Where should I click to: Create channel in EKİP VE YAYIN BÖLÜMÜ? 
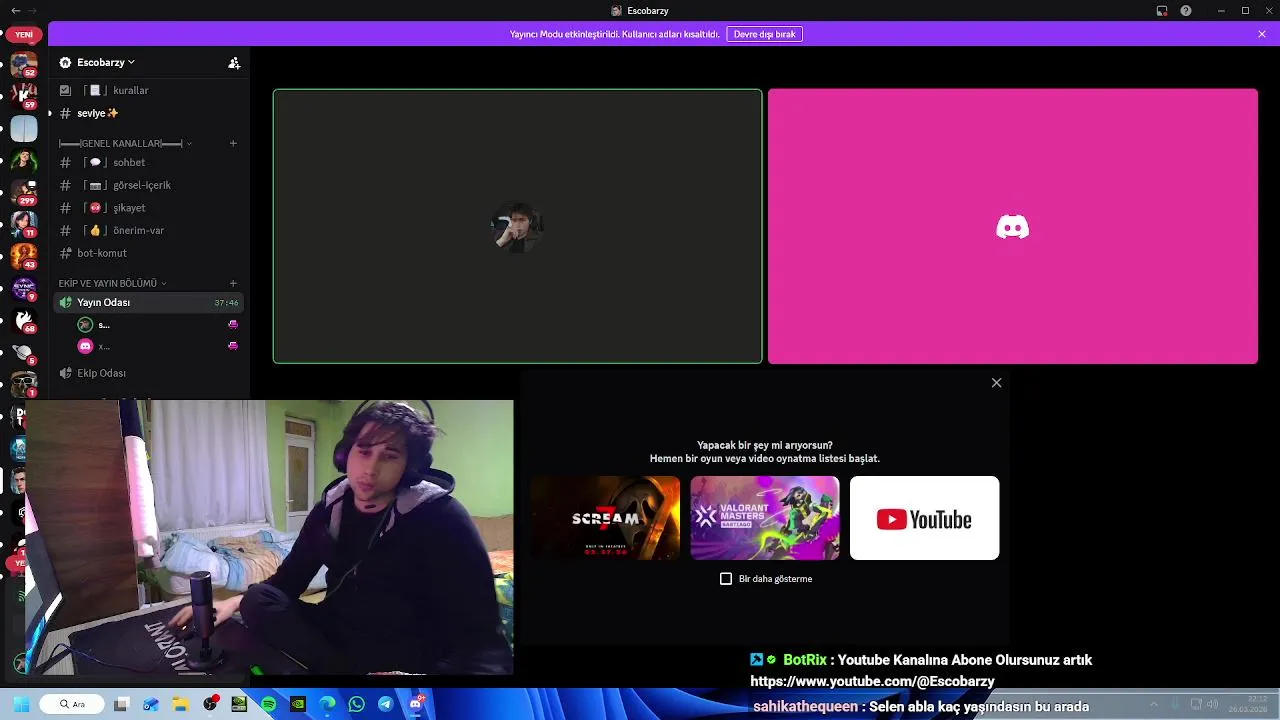click(233, 283)
